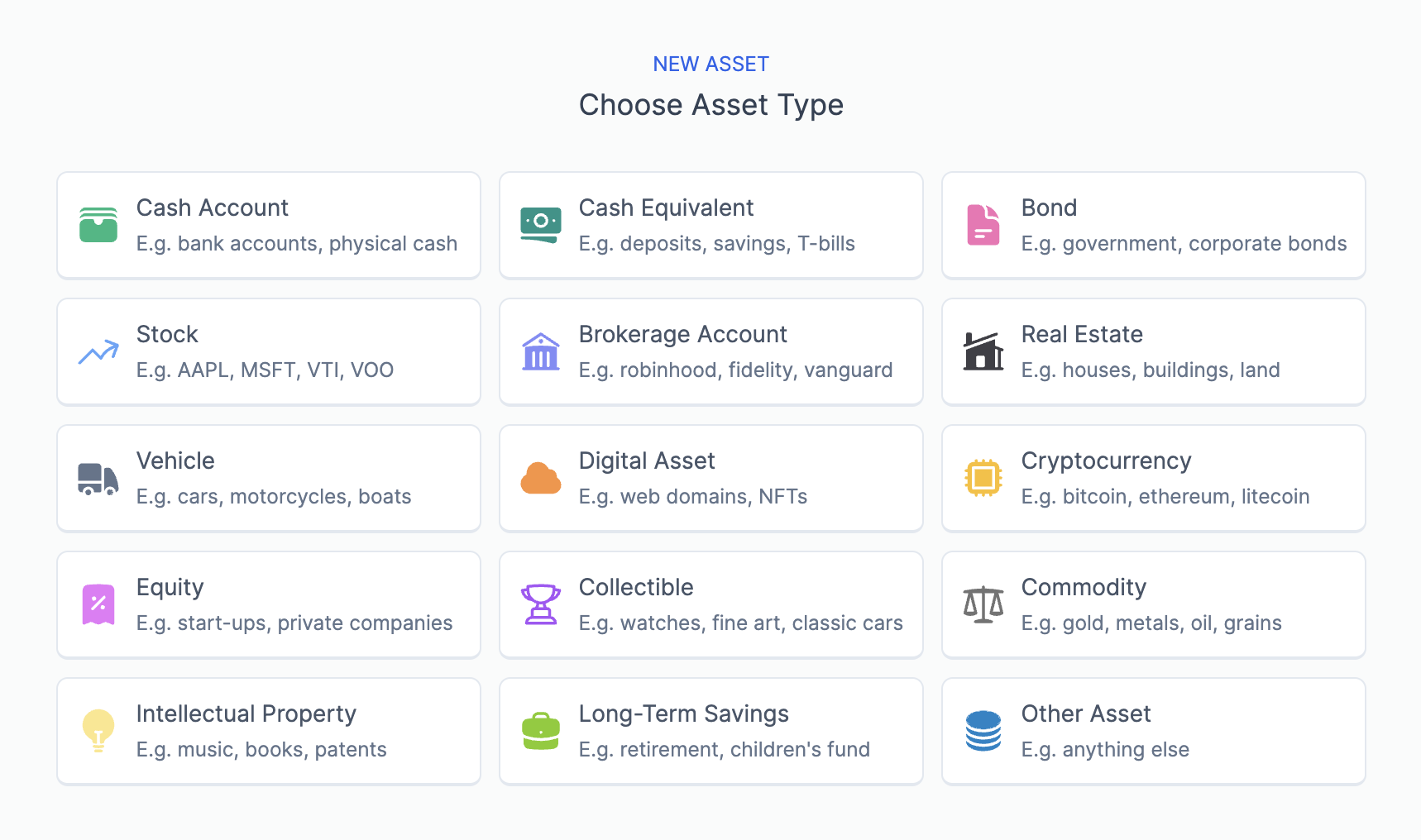Click the bank building Brokerage Account icon
The height and width of the screenshot is (840, 1421).
[x=541, y=352]
